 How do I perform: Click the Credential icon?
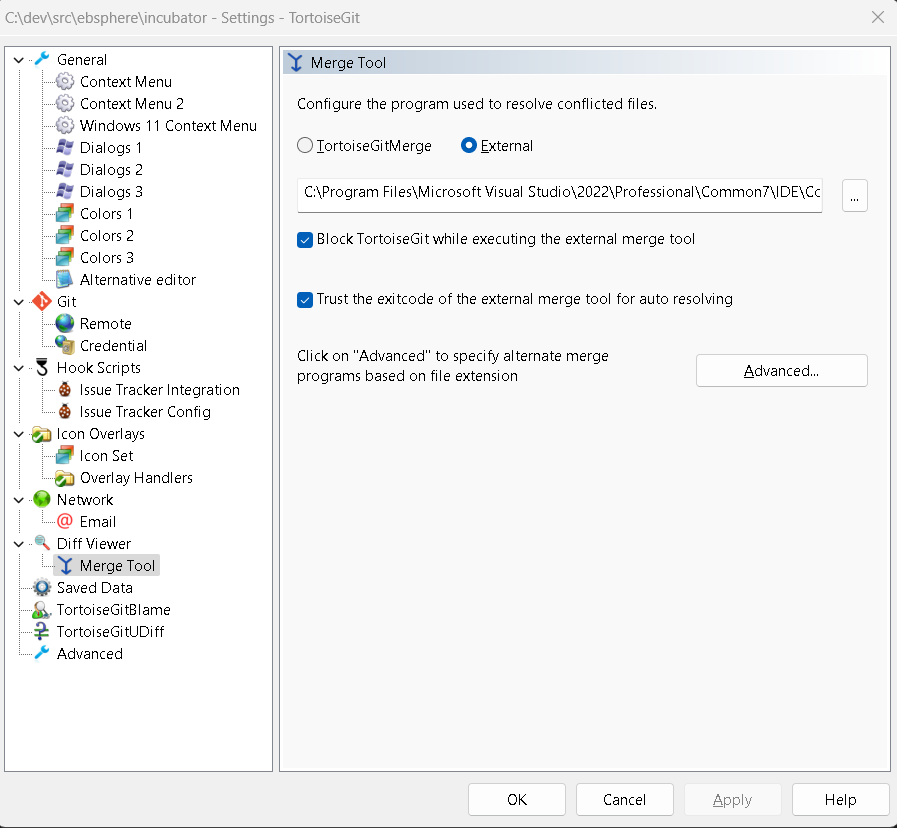coord(65,346)
